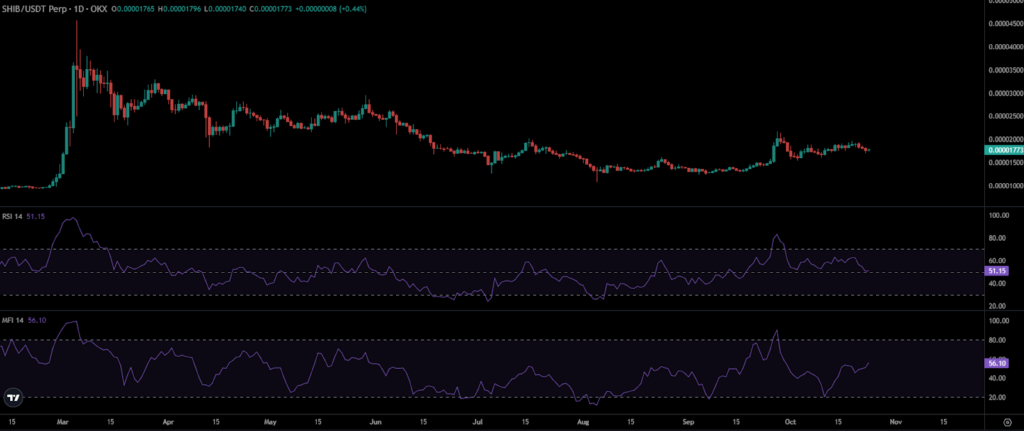Click the 0.00001000 price axis label
This screenshot has width=1024, height=431.
pyautogui.click(x=1006, y=186)
